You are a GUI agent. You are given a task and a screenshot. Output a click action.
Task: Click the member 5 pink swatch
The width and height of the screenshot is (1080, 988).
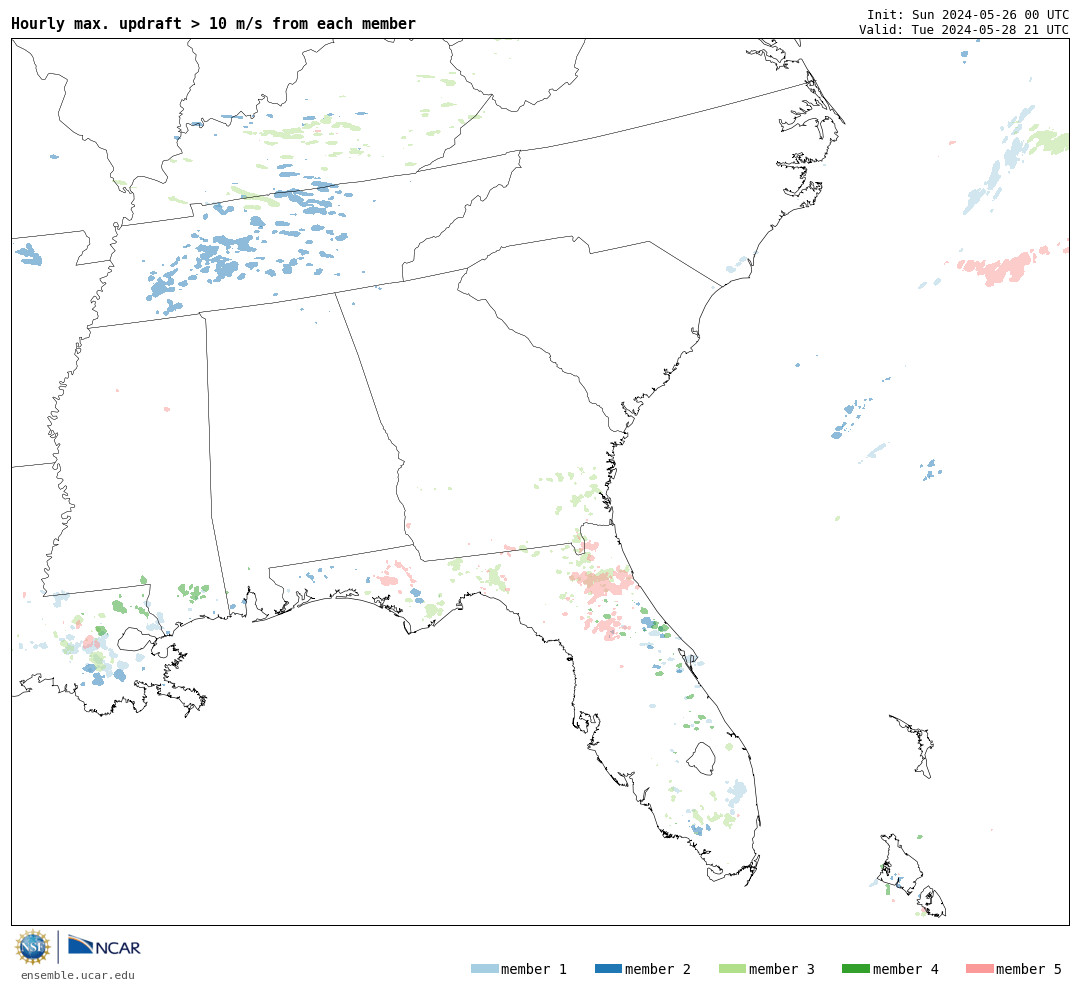pos(979,969)
